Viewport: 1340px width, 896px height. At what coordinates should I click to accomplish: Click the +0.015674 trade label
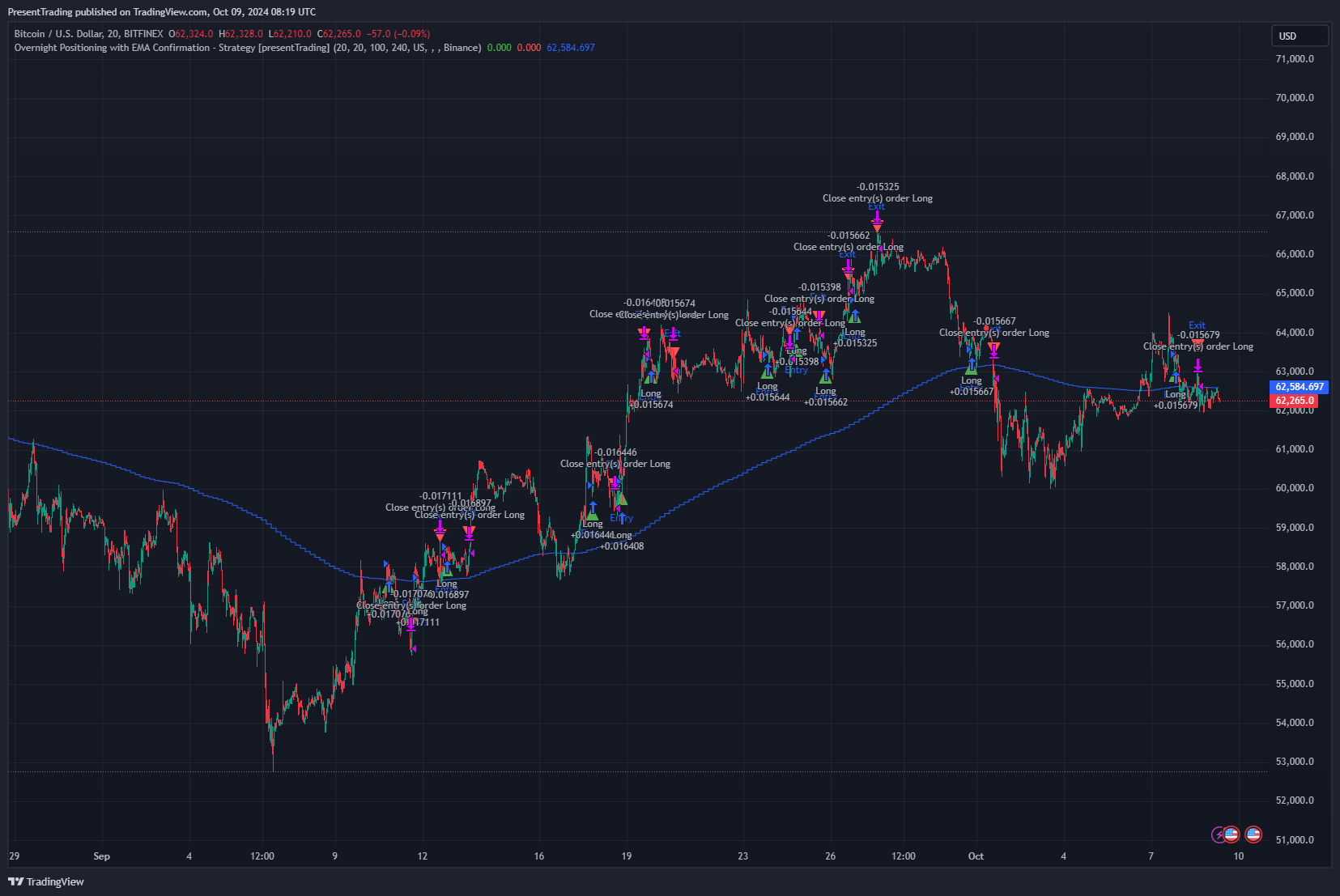(x=651, y=405)
